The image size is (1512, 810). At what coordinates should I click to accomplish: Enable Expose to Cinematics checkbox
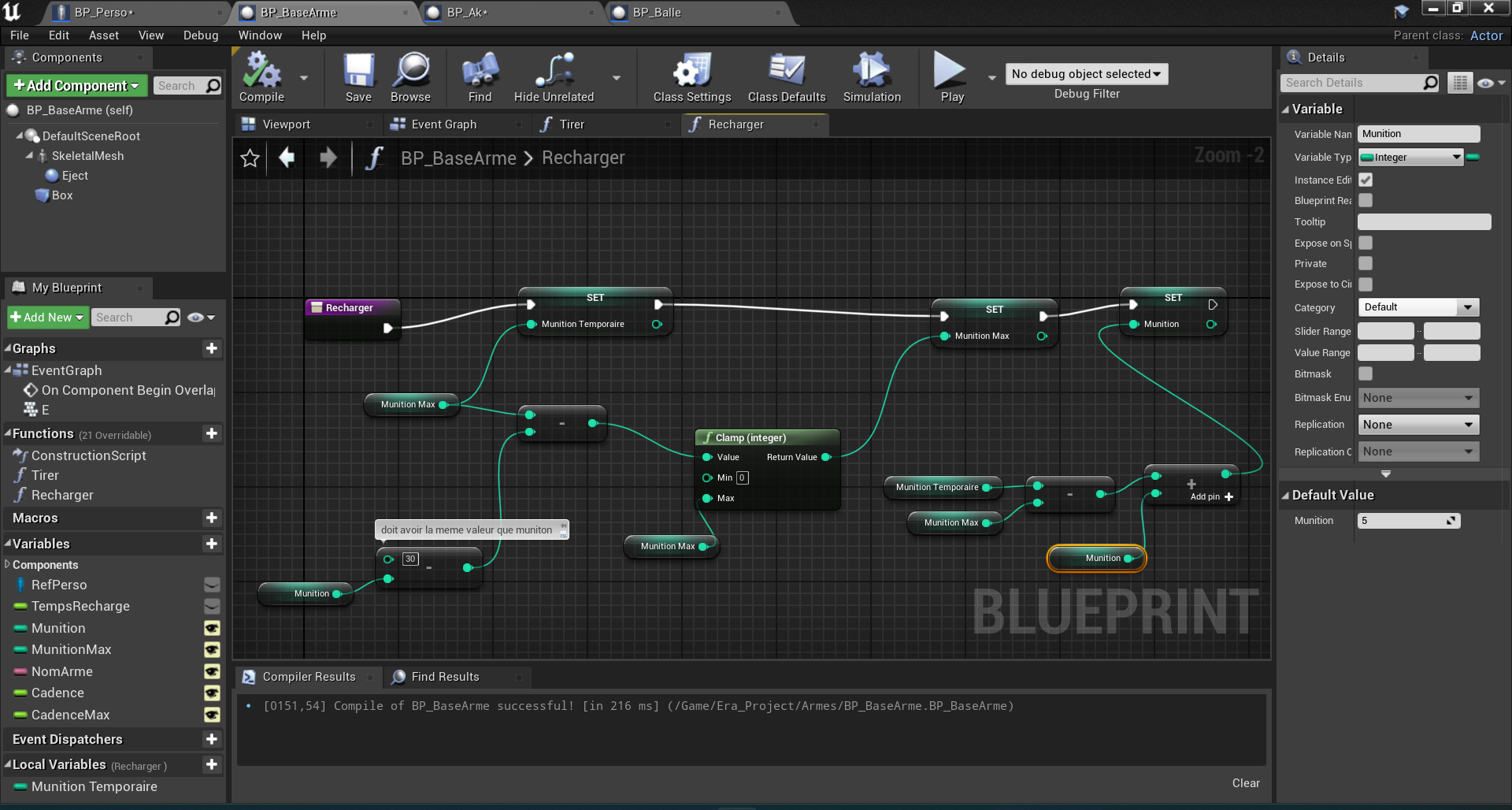[x=1366, y=284]
